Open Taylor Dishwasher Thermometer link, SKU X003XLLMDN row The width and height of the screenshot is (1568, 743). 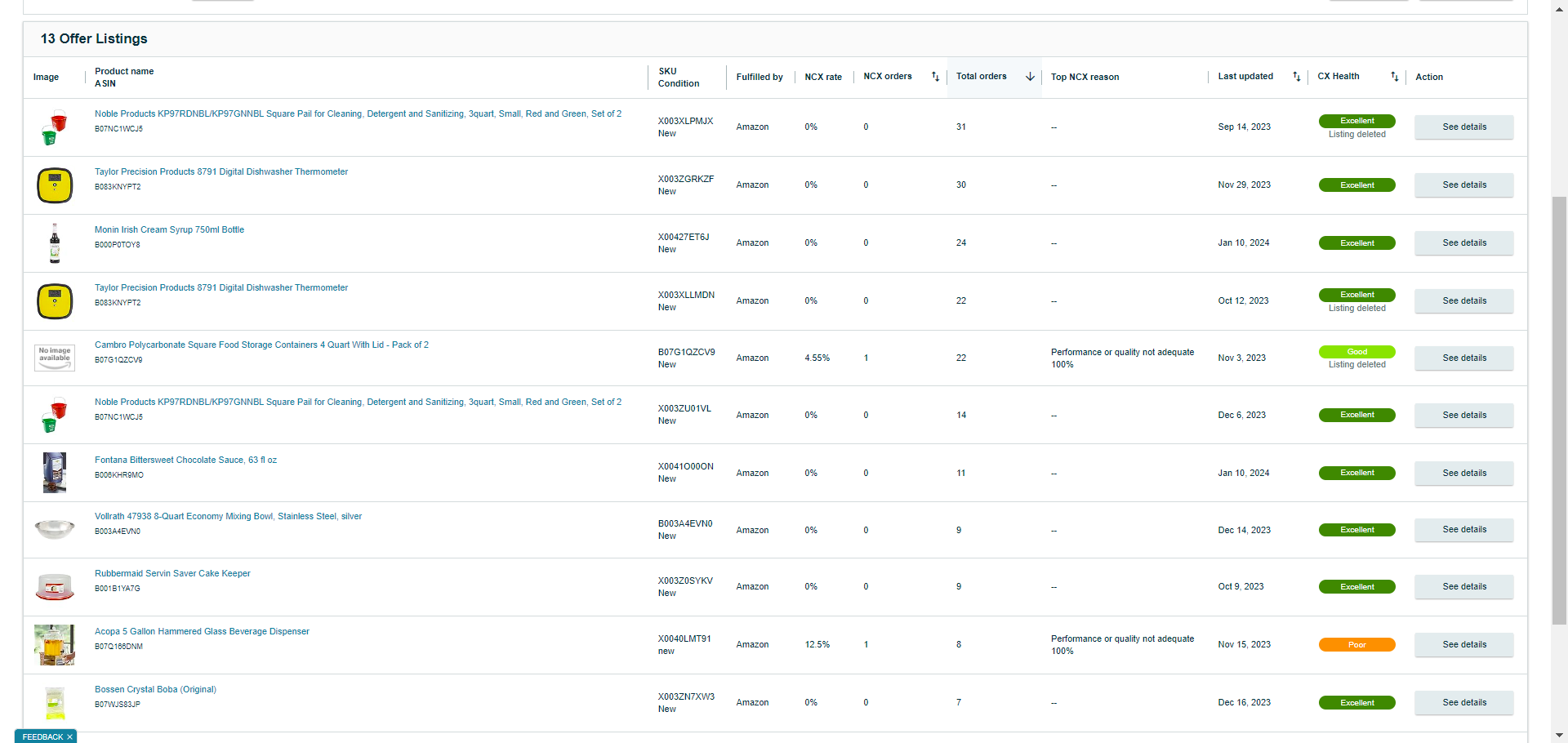pyautogui.click(x=221, y=287)
